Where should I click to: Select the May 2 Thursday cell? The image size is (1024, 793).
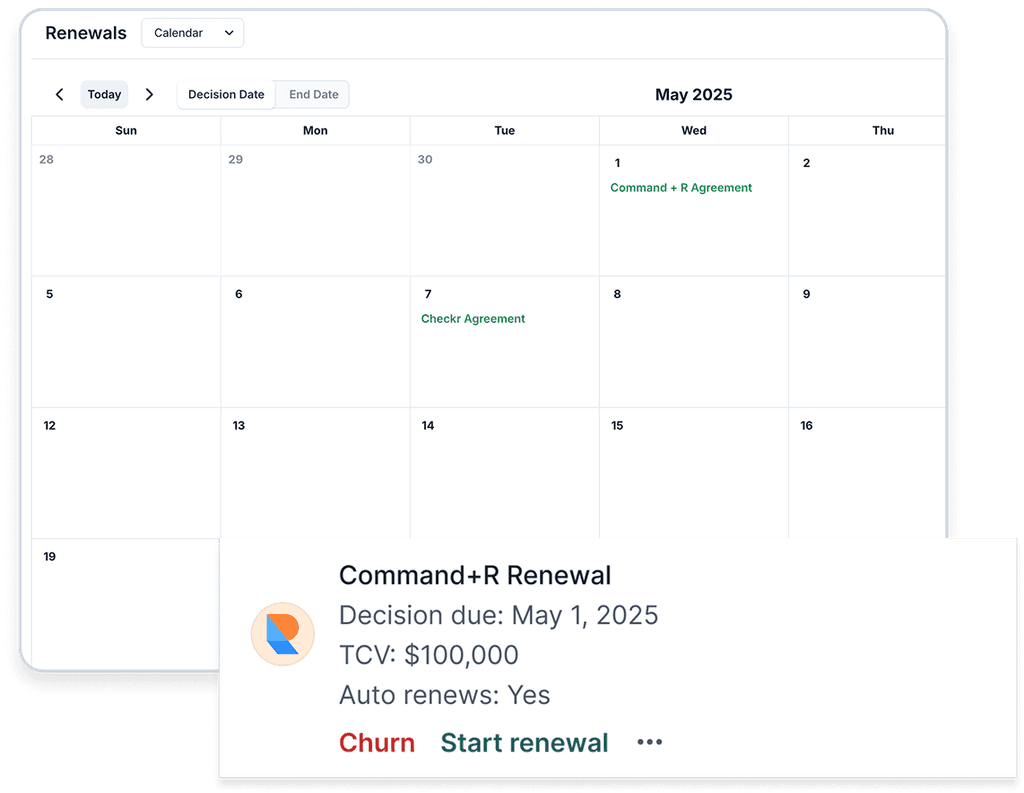pos(867,210)
